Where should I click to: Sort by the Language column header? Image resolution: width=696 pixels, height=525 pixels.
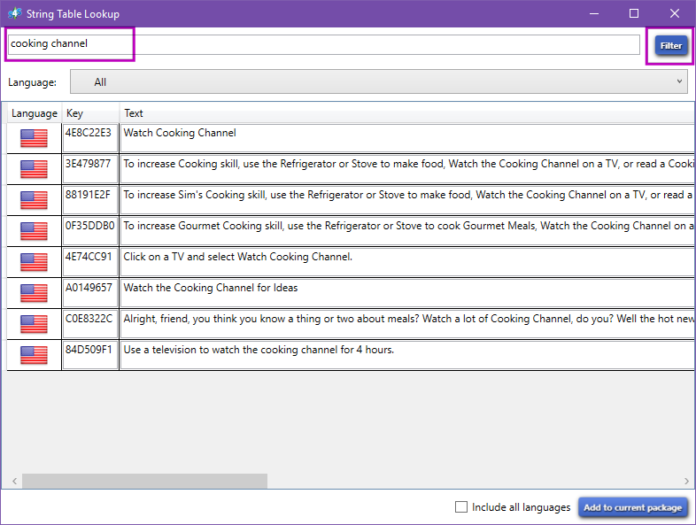coord(34,113)
